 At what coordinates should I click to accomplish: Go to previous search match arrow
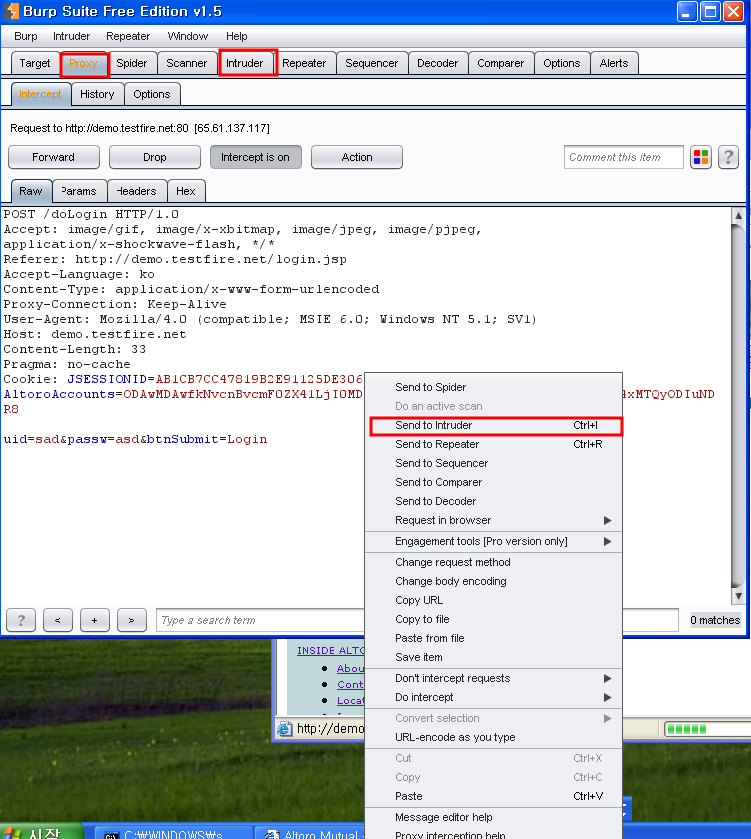point(58,620)
